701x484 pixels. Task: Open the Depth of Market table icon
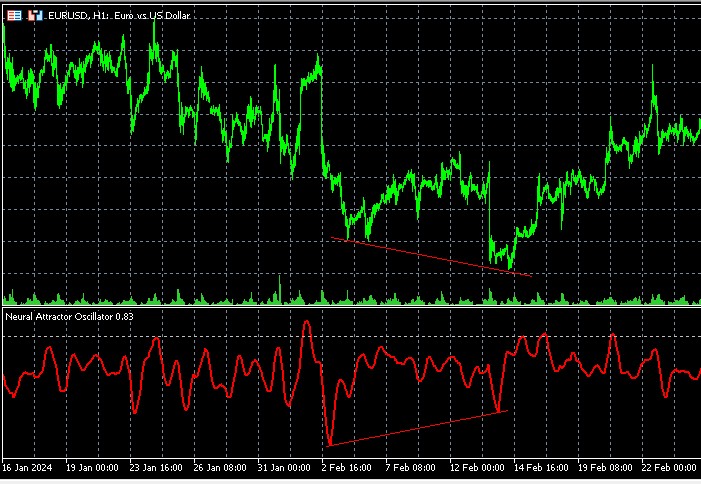14,16
